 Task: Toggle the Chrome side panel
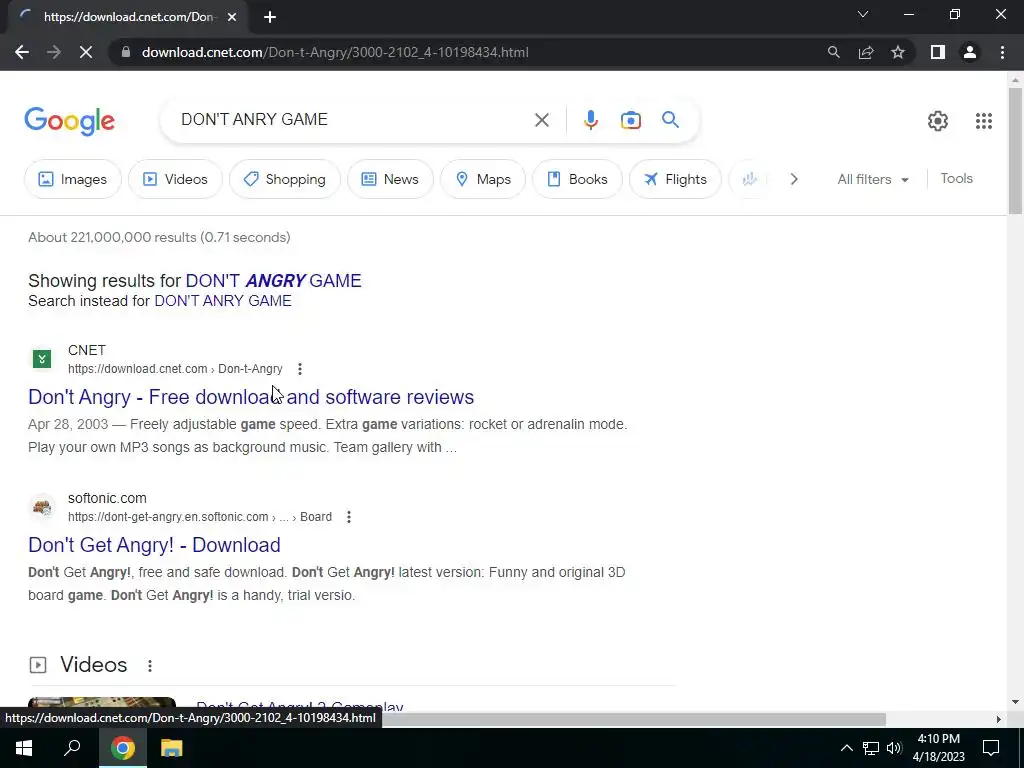pyautogui.click(x=938, y=52)
